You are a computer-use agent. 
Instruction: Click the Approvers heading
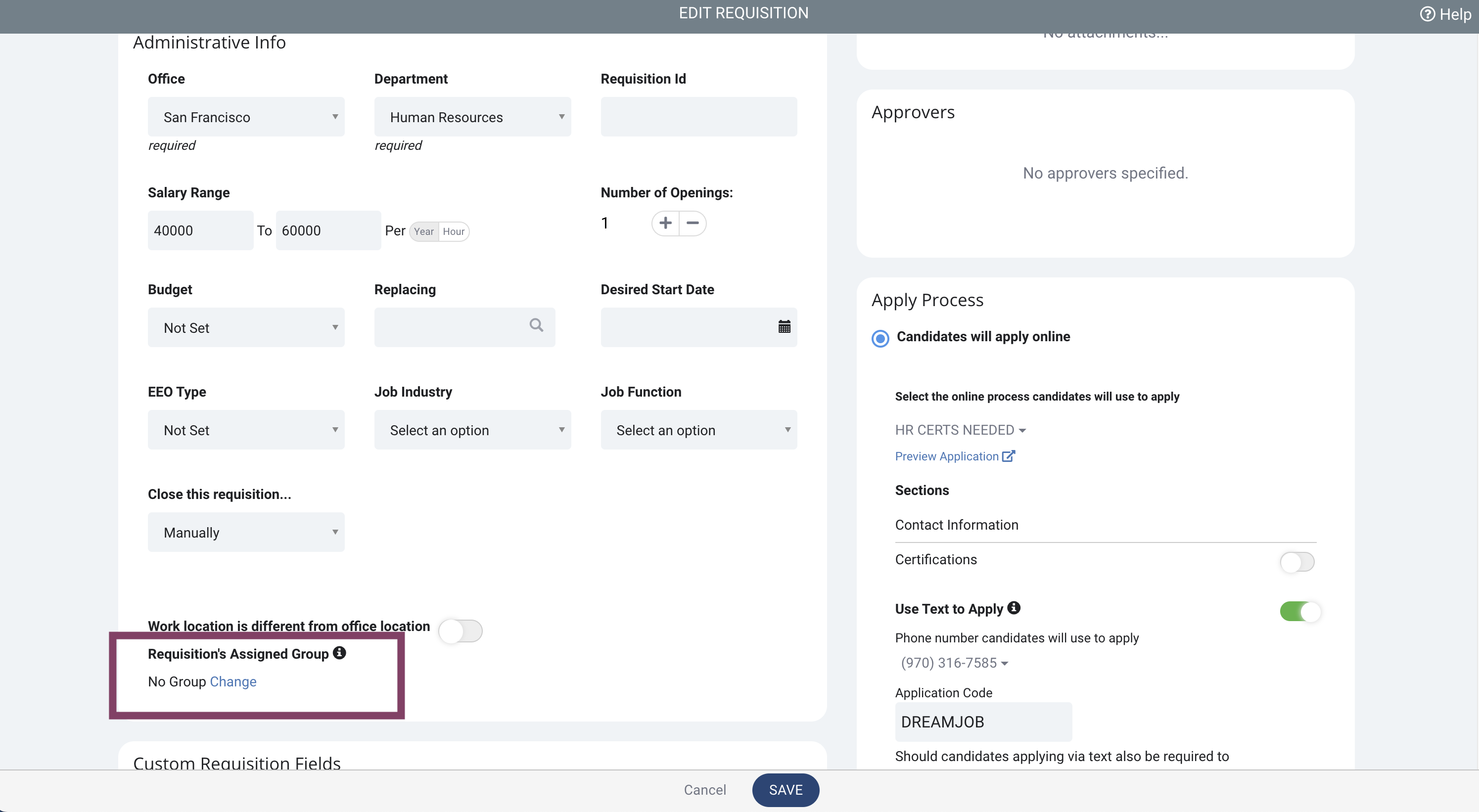[x=913, y=112]
